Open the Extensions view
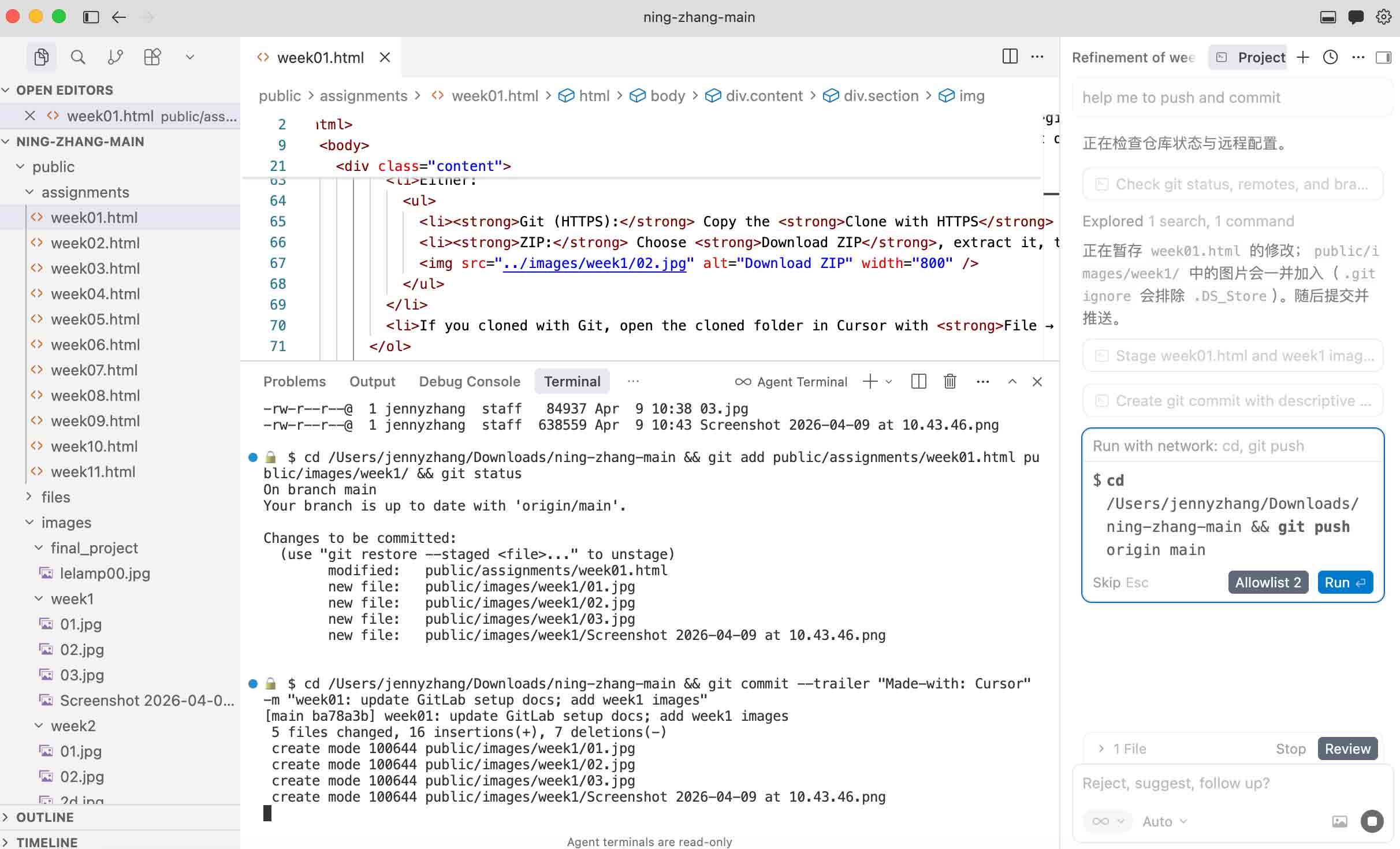The image size is (1400, 849). (x=152, y=57)
